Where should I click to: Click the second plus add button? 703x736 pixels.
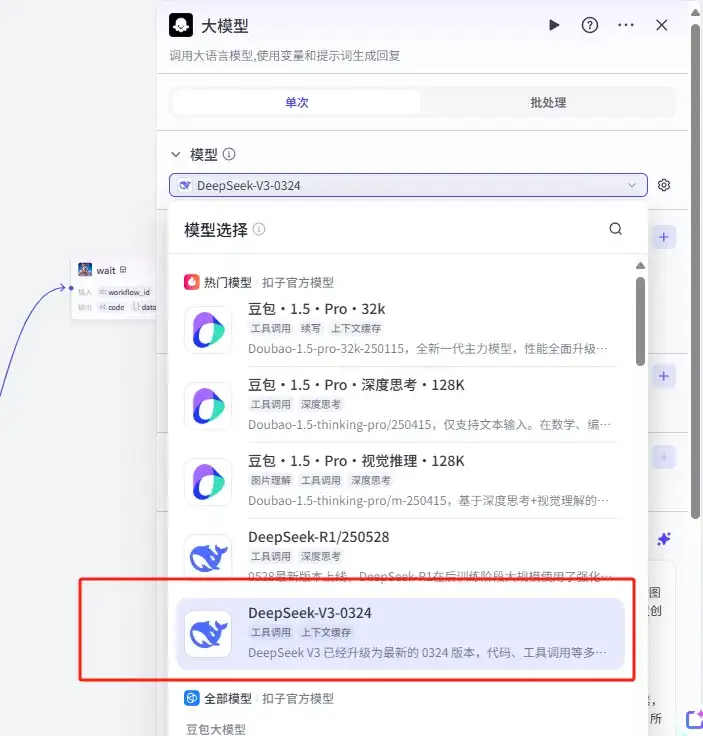click(664, 376)
